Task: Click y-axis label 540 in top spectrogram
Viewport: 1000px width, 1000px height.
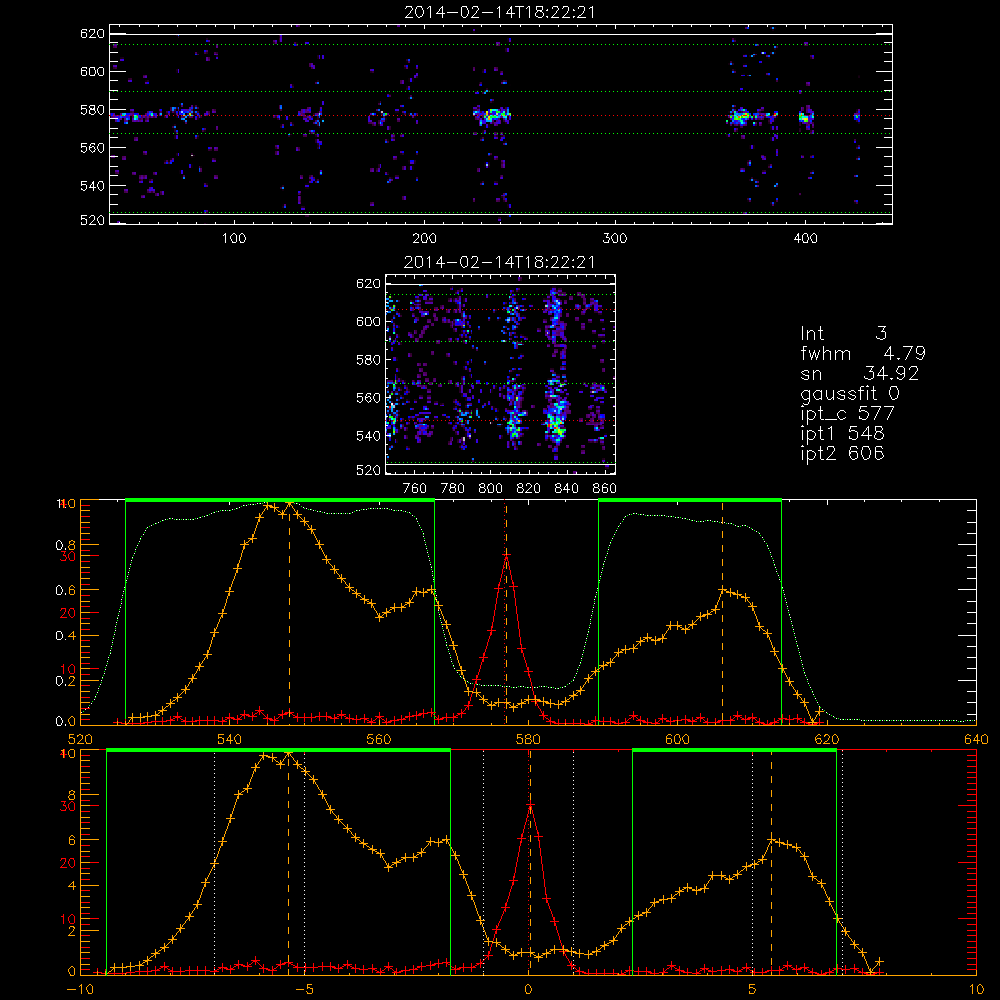Action: [92, 186]
